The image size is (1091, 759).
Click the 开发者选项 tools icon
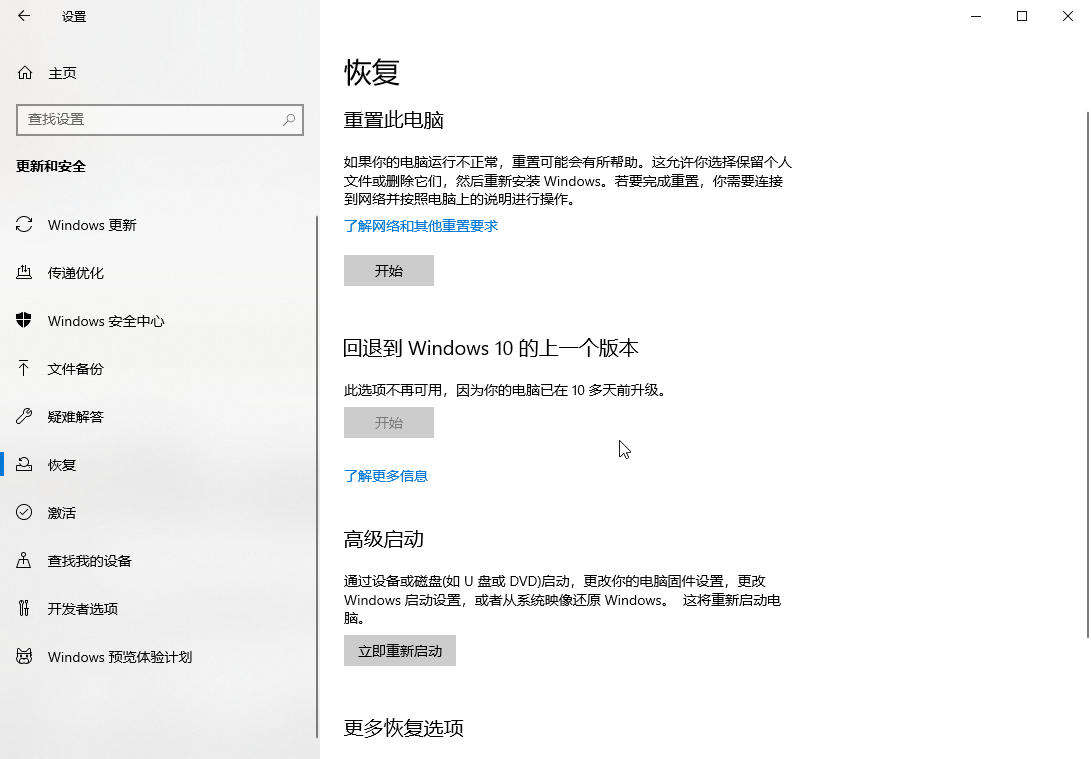tap(24, 609)
